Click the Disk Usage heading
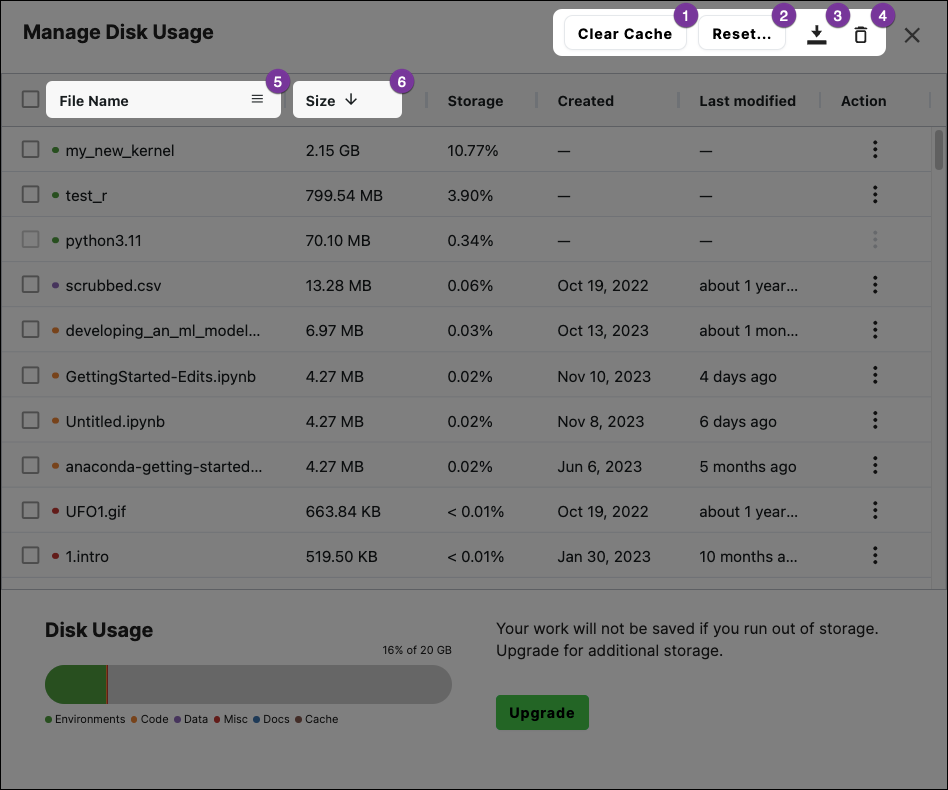The image size is (948, 790). 99,630
